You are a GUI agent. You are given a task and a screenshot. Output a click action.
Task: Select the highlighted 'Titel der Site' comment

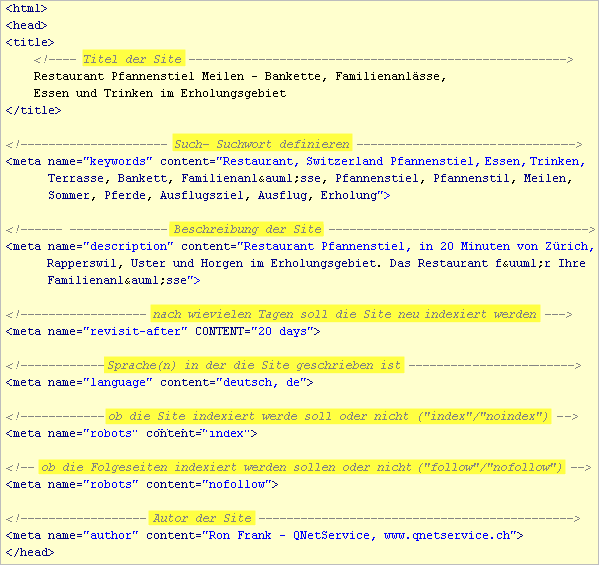pyautogui.click(x=133, y=59)
